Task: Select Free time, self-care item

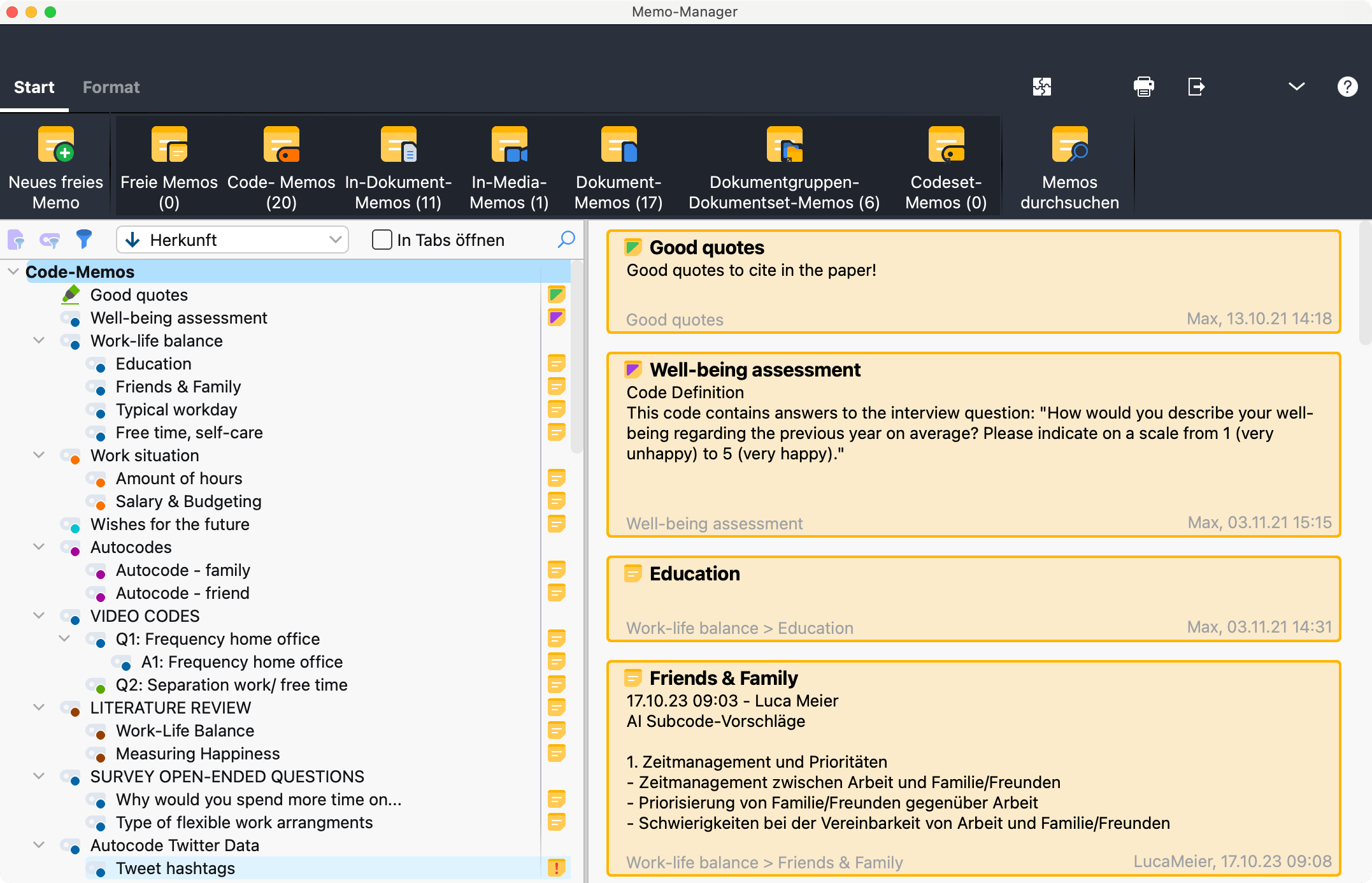Action: point(189,433)
